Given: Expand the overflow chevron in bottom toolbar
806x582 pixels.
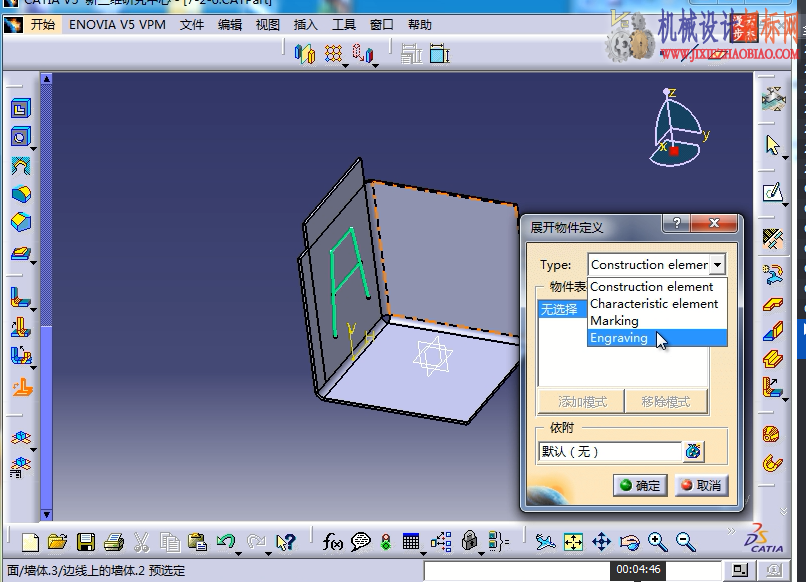Looking at the screenshot, I should [731, 532].
